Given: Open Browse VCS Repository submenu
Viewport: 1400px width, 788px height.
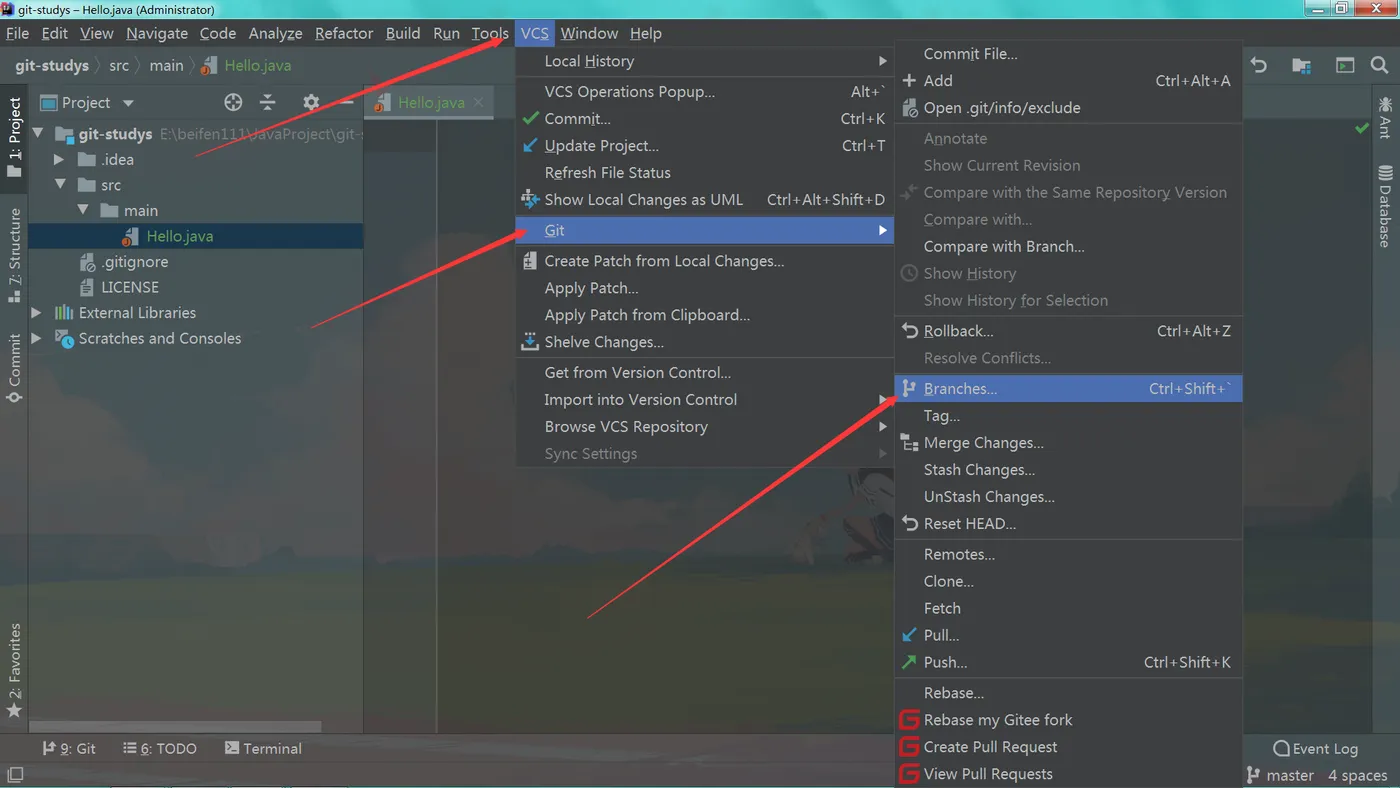Looking at the screenshot, I should click(704, 426).
